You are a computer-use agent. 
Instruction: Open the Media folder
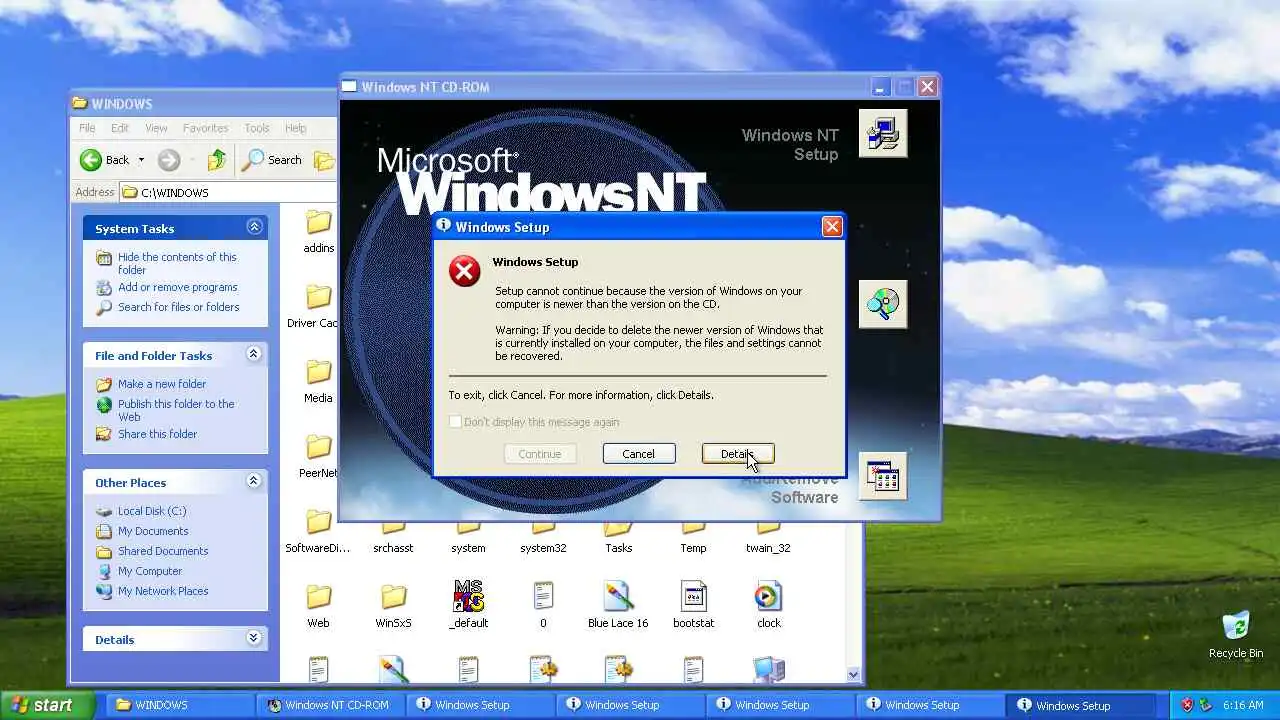click(318, 381)
